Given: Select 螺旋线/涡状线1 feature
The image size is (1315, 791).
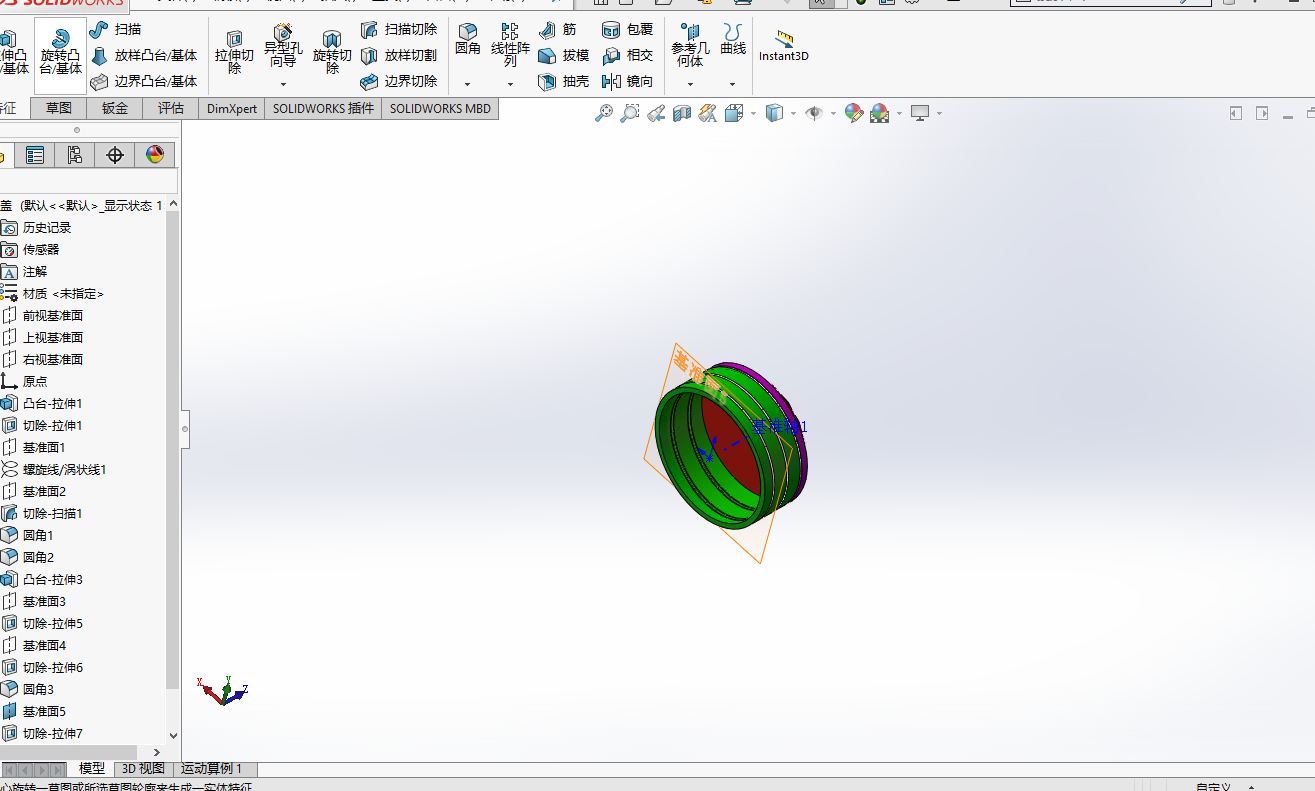Looking at the screenshot, I should coord(64,469).
